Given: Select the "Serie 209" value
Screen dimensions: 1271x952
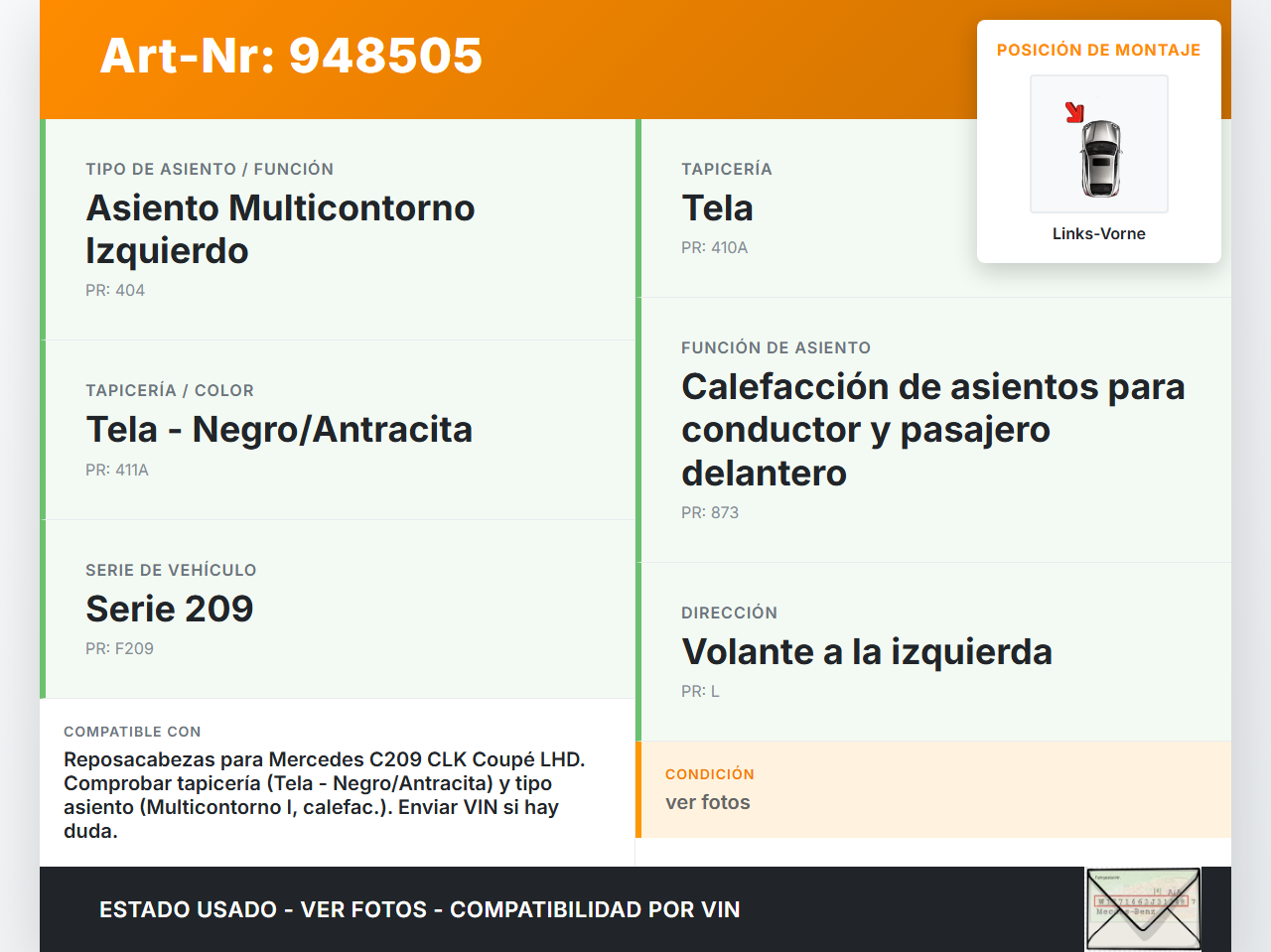Looking at the screenshot, I should click(x=170, y=609).
